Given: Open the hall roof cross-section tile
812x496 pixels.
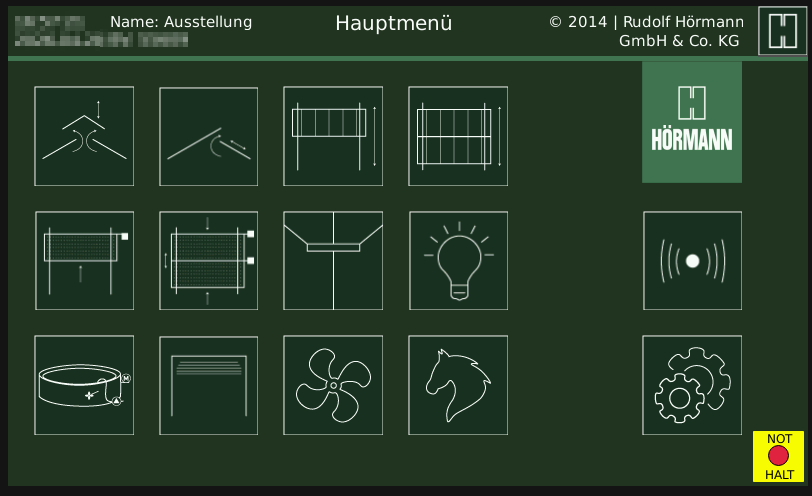Looking at the screenshot, I should click(x=333, y=260).
